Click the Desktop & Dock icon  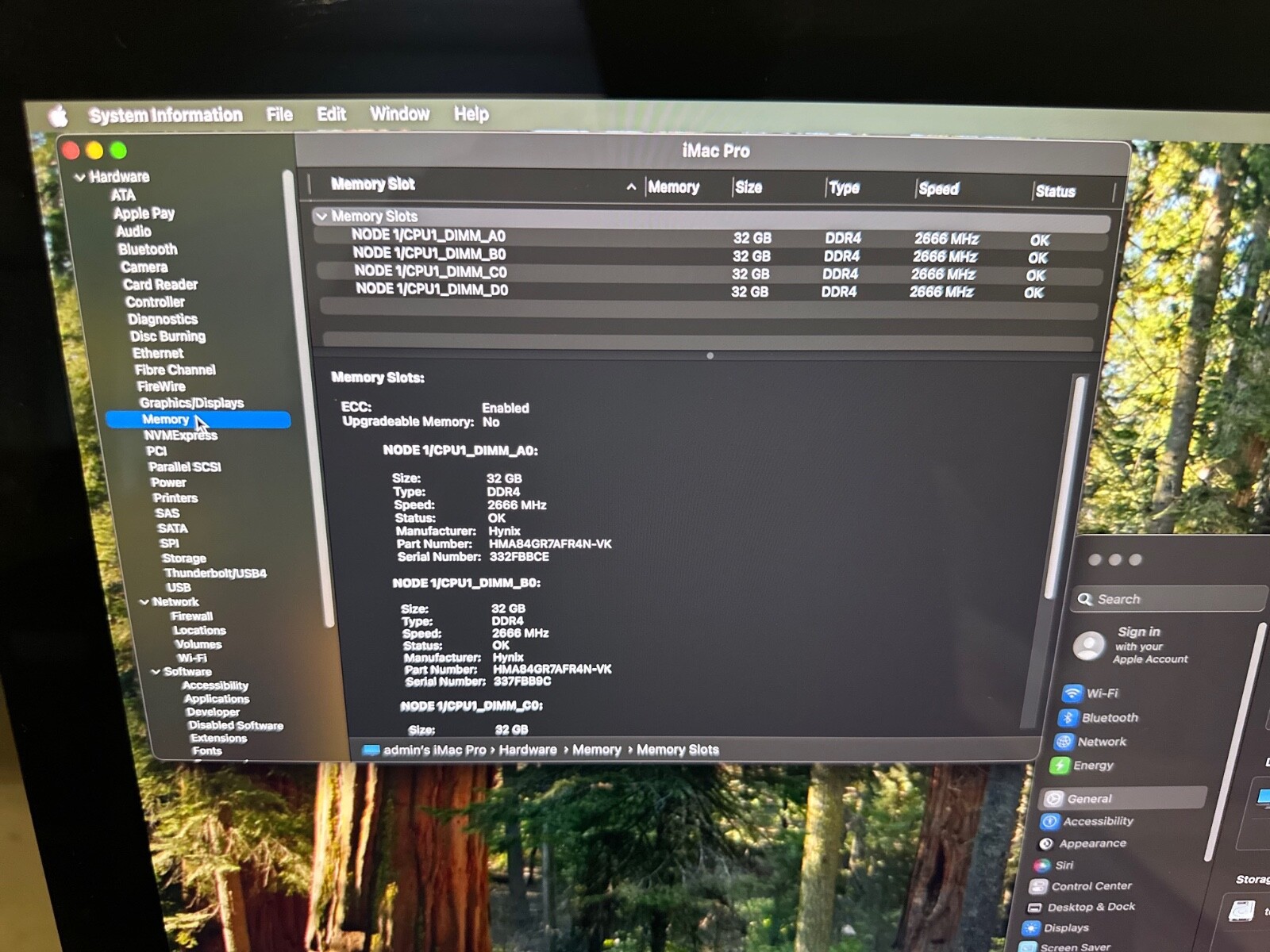pos(1033,908)
